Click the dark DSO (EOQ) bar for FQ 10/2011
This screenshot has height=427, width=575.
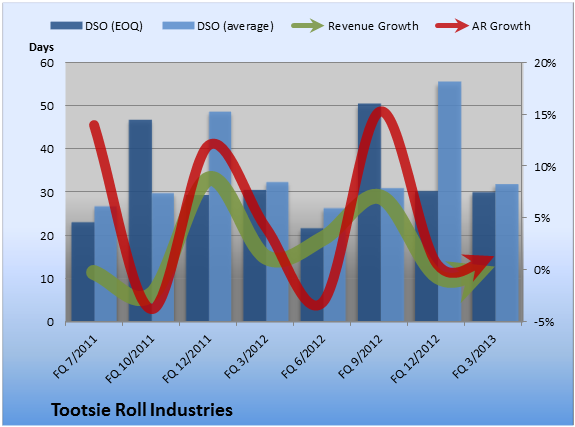tap(140, 221)
